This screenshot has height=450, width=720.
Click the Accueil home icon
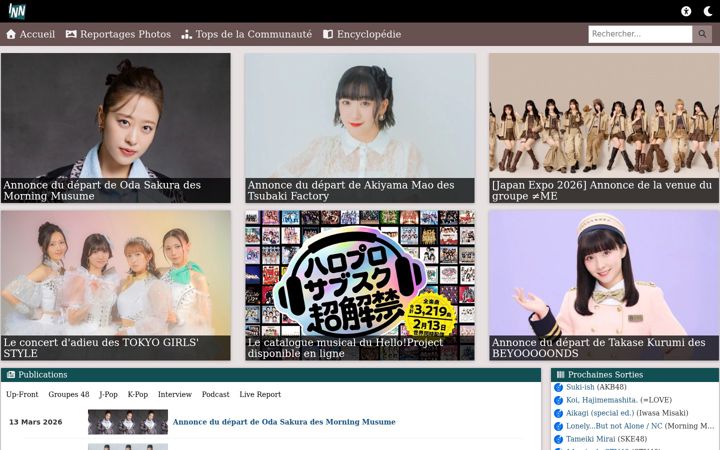[x=11, y=34]
